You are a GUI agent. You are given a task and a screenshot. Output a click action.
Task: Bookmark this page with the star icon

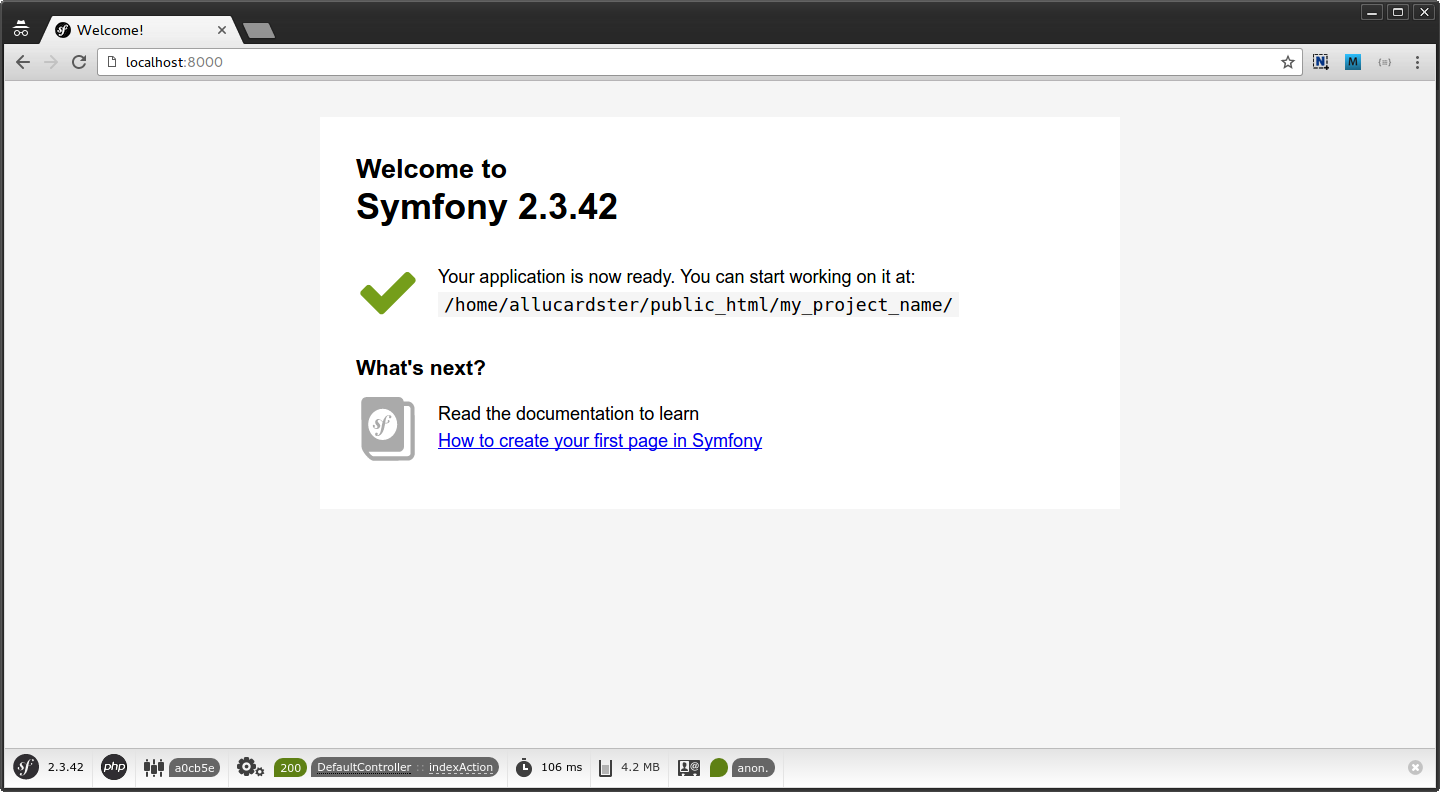(1288, 62)
